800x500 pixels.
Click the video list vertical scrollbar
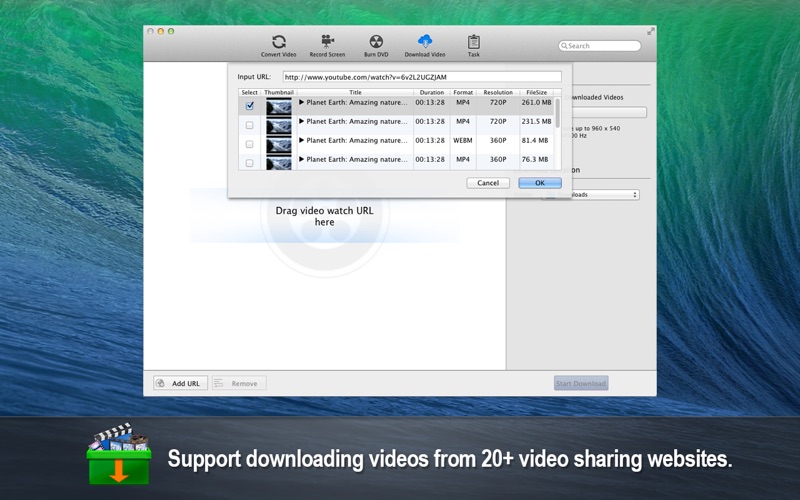tap(558, 113)
